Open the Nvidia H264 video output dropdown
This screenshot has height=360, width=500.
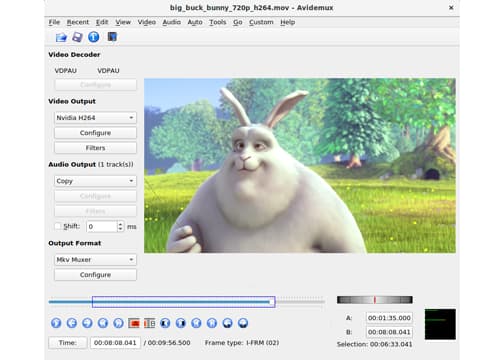coord(95,118)
